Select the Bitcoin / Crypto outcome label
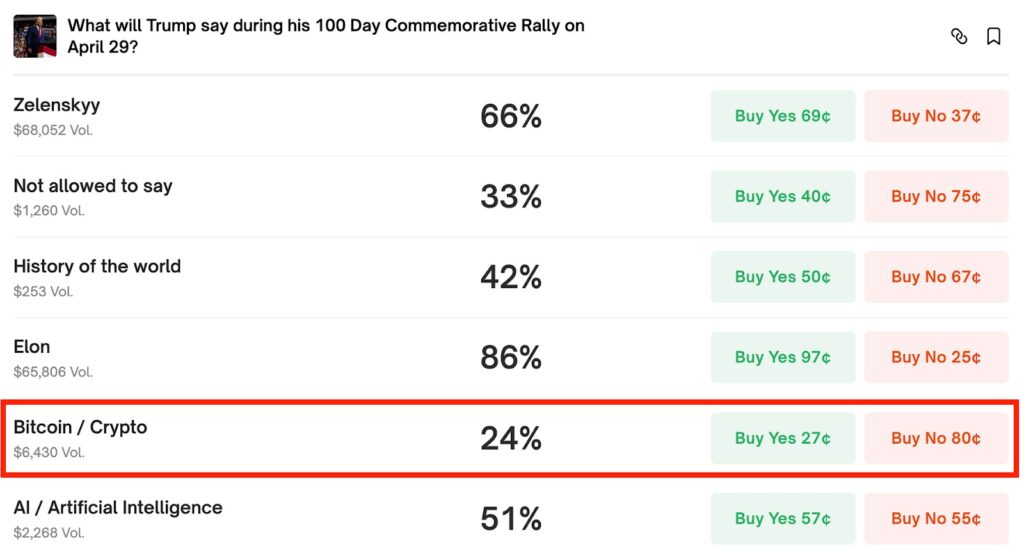This screenshot has height=557, width=1024. click(80, 427)
